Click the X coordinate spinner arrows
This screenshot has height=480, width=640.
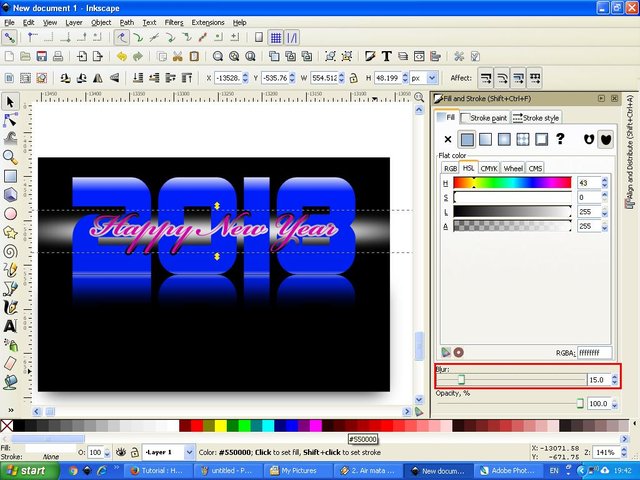tap(245, 78)
